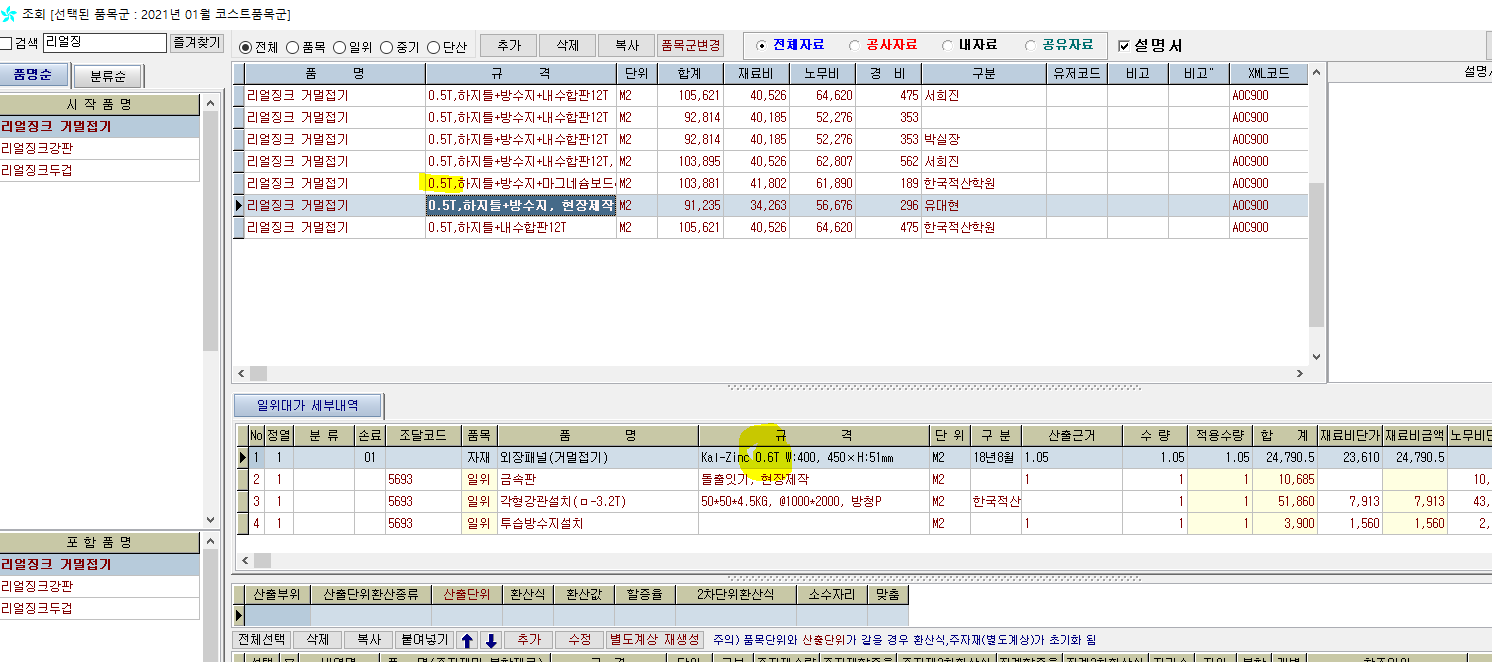The width and height of the screenshot is (1492, 662).
Task: Click the search field containing 리얼징
Action: (x=104, y=43)
